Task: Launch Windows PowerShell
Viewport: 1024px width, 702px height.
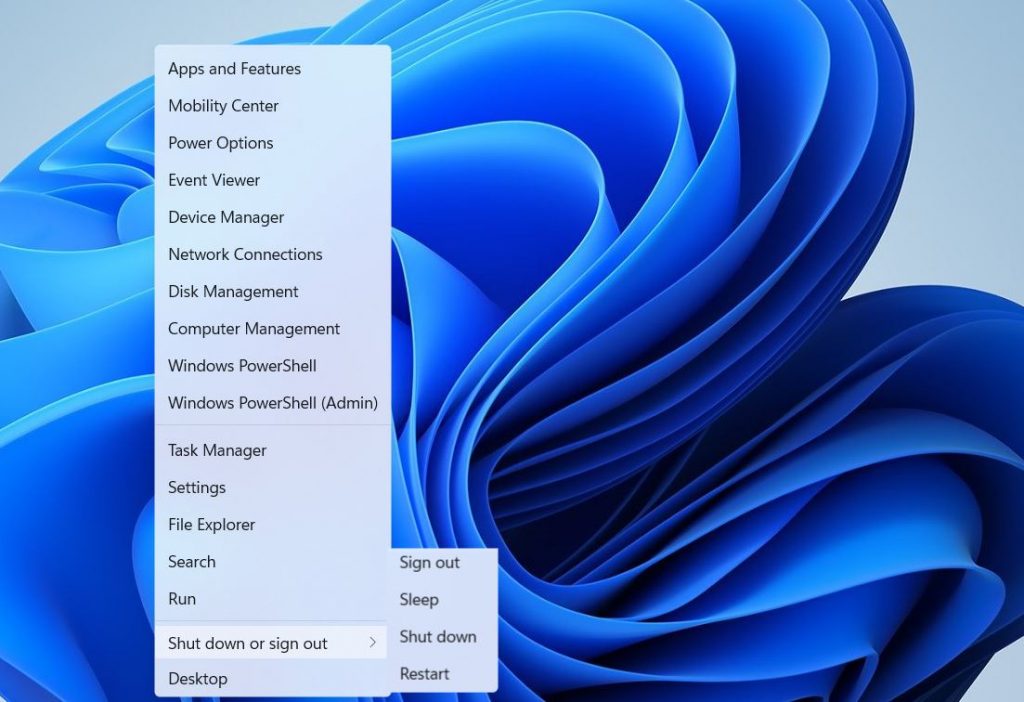Action: click(241, 365)
